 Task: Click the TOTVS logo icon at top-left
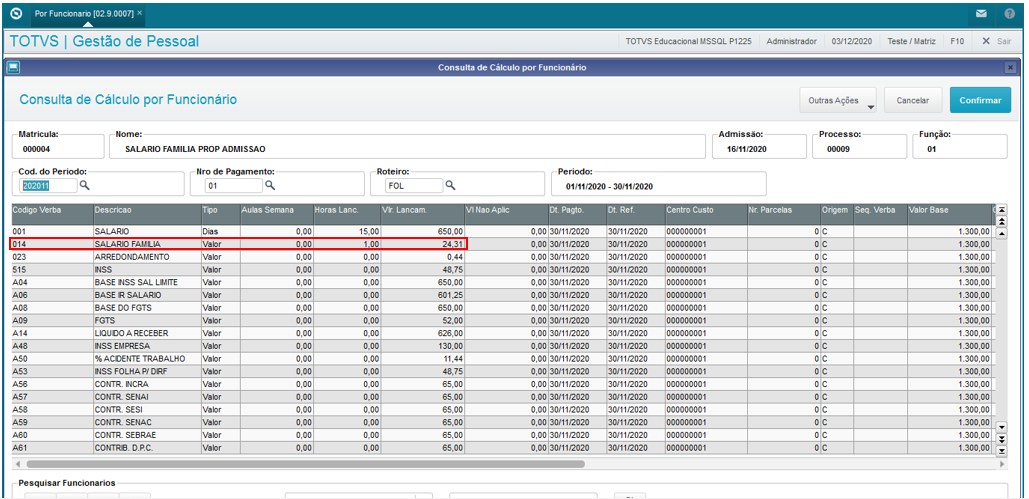pos(17,13)
